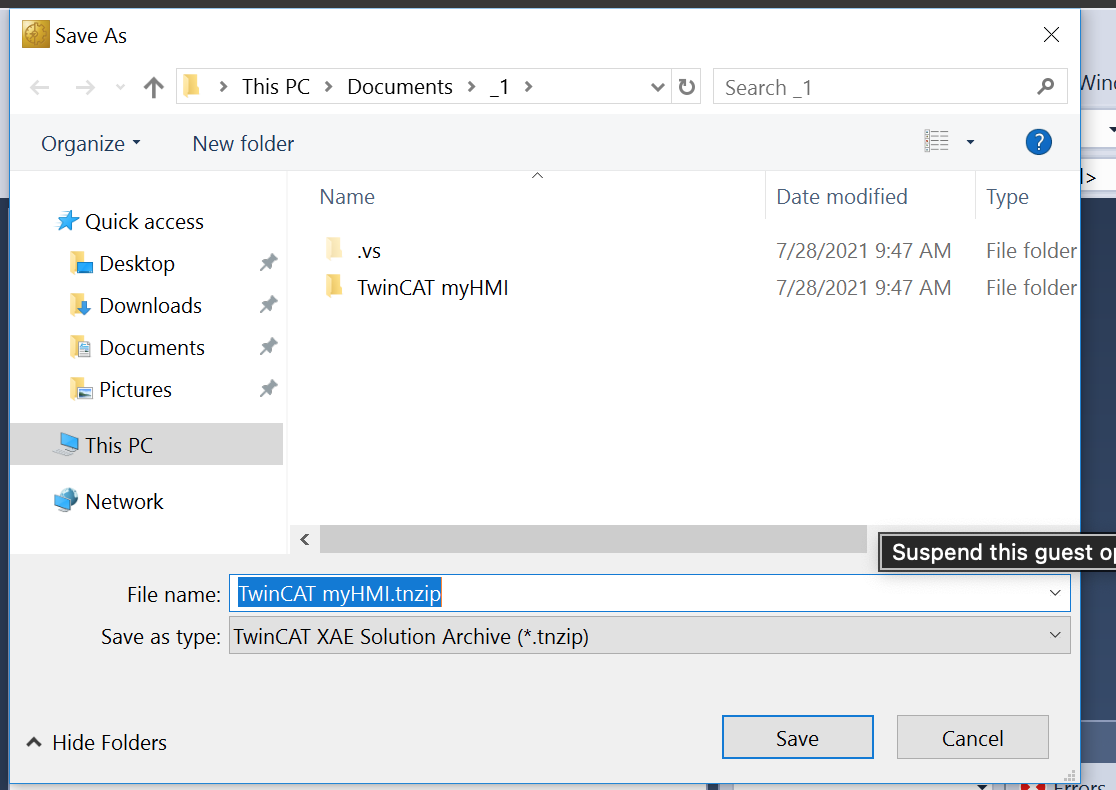
Task: Select This PC in navigation pane
Action: pyautogui.click(x=147, y=445)
